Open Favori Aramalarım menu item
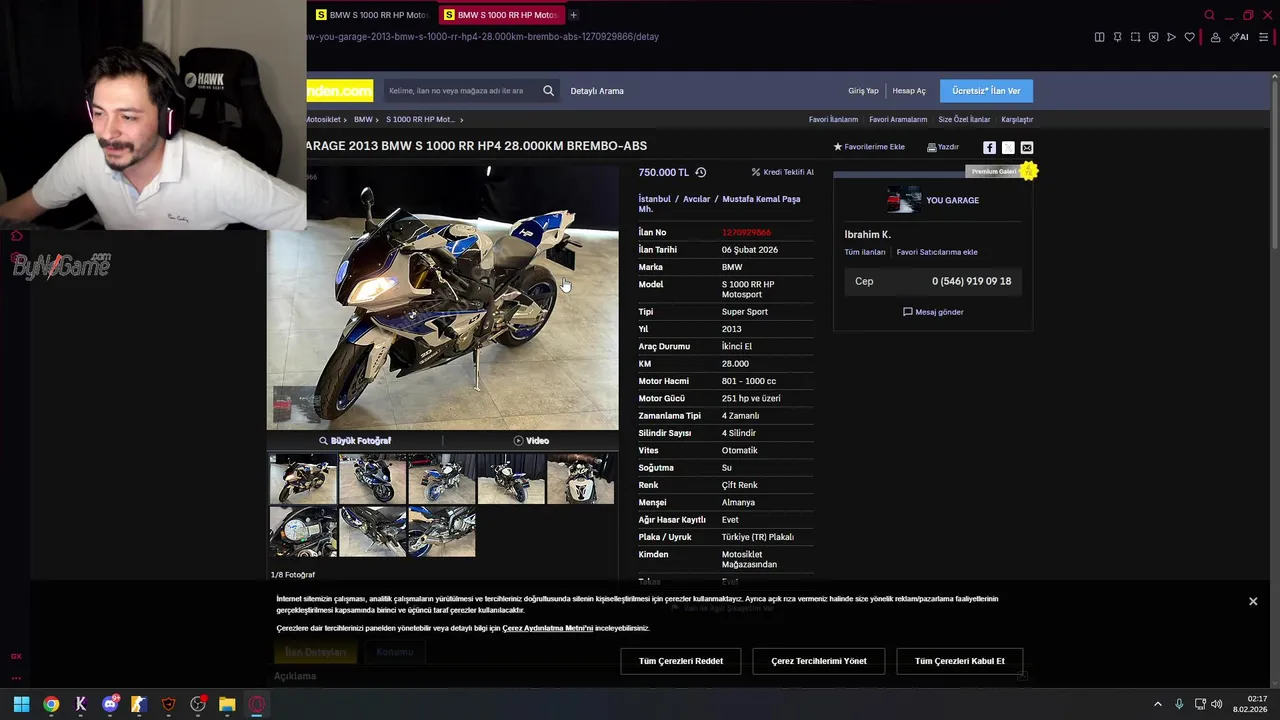 coord(898,120)
